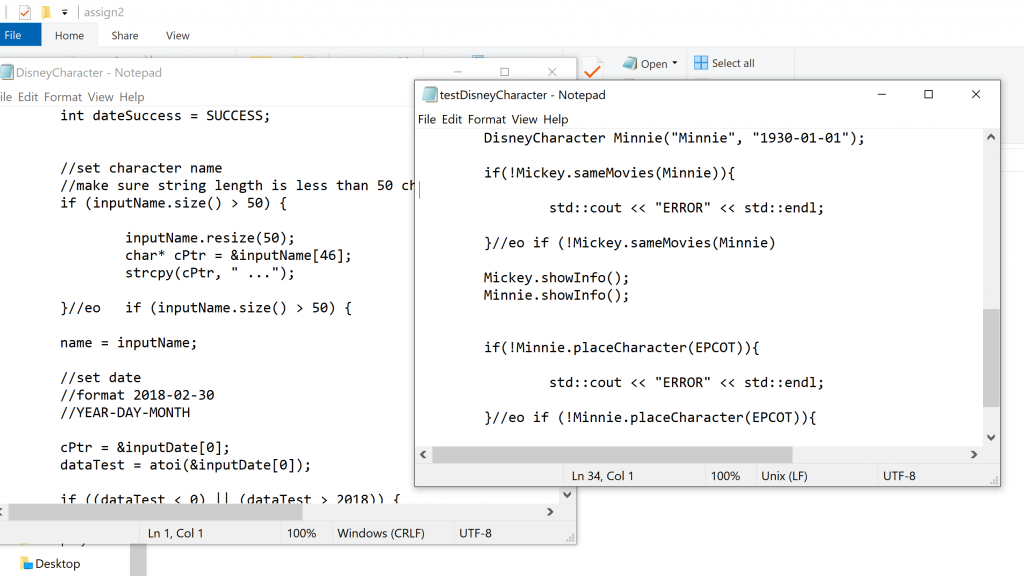Click the Select all icon in ribbon
Screen dimensions: 1024x576
coord(701,63)
